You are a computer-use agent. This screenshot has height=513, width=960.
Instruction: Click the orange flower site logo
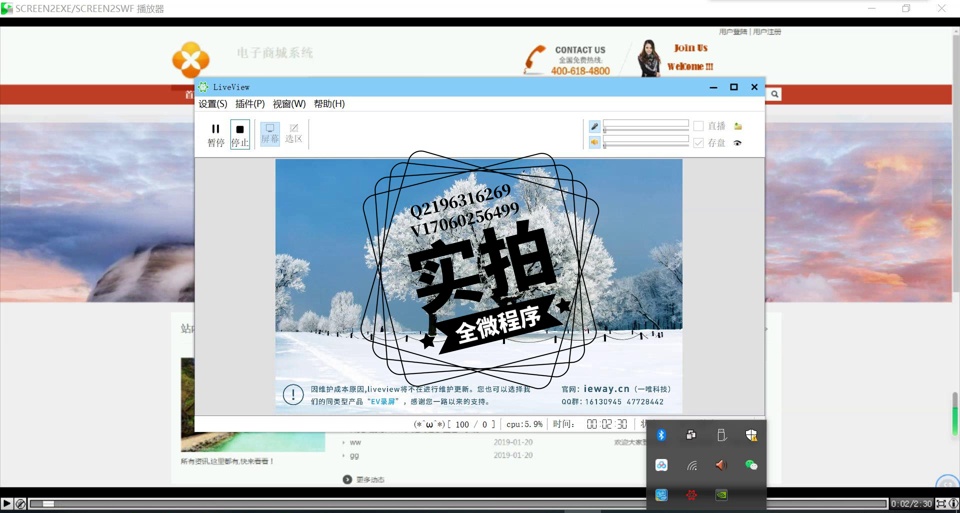[x=190, y=59]
